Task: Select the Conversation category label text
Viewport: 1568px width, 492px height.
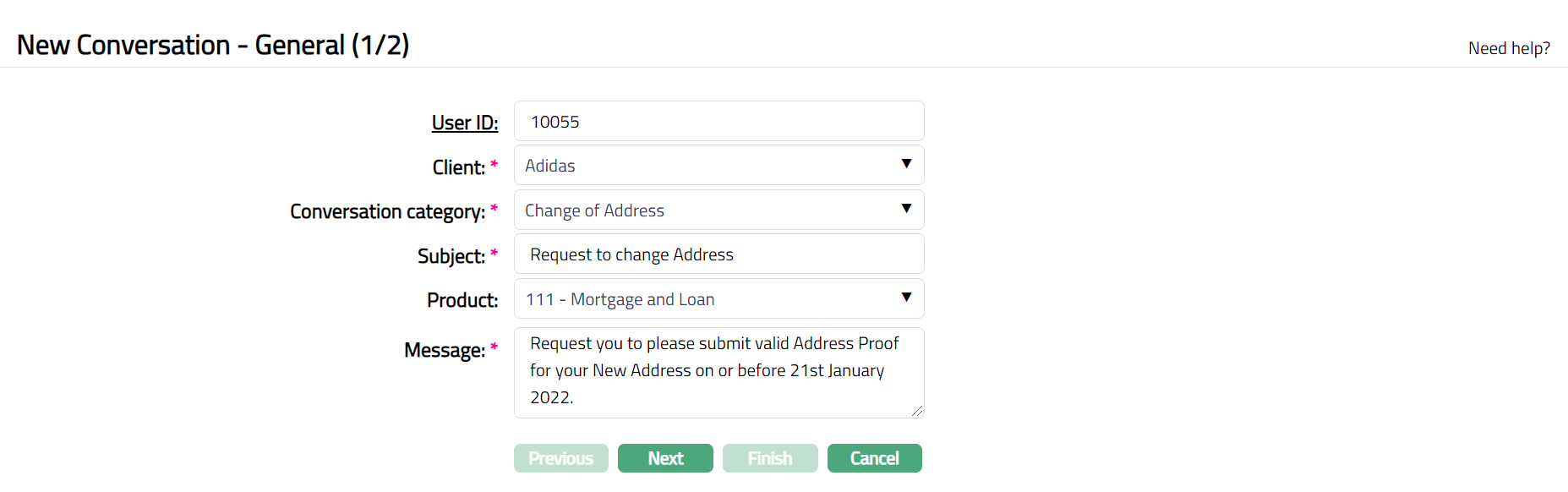Action: [x=387, y=211]
